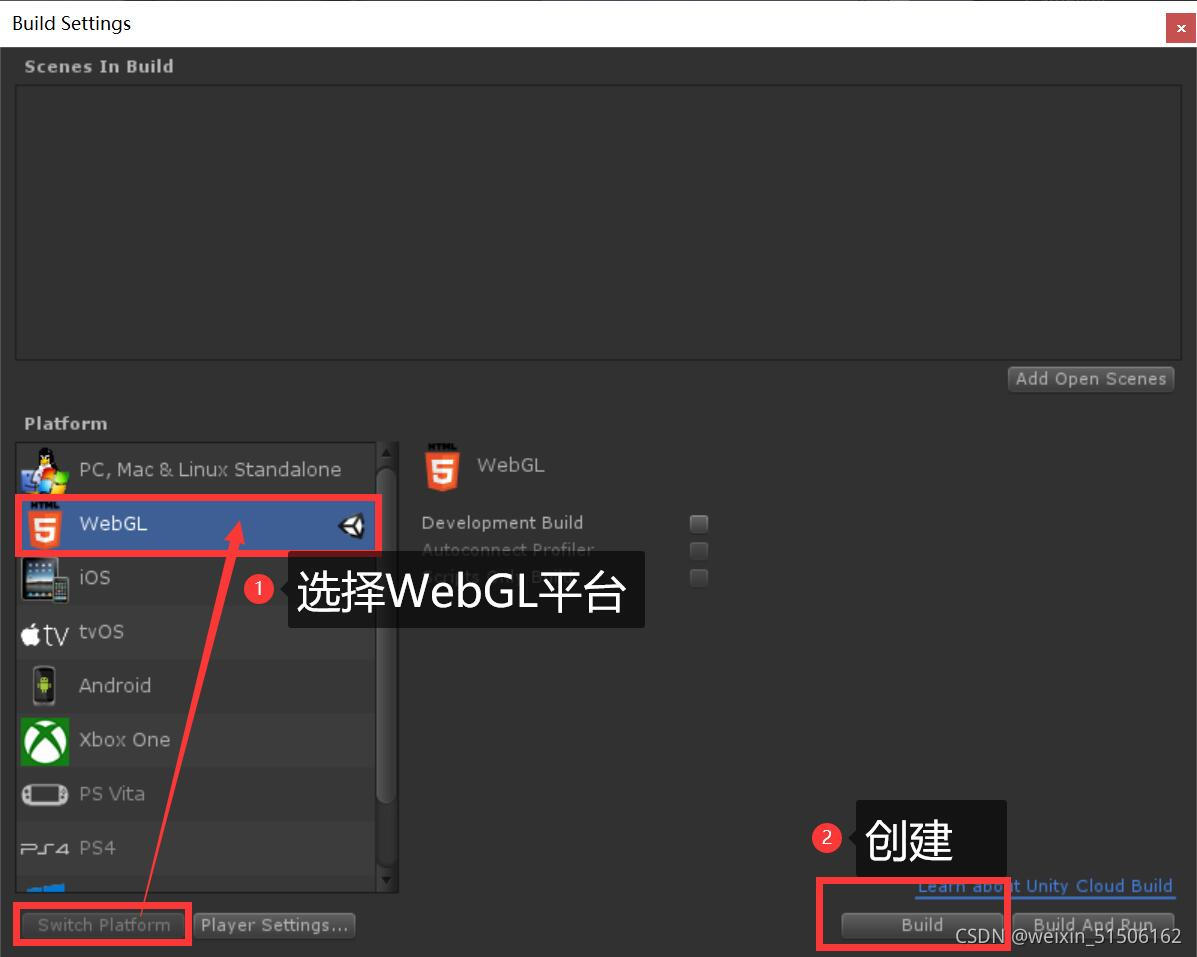The height and width of the screenshot is (957, 1197).
Task: Select the Android platform row
Action: click(x=197, y=686)
